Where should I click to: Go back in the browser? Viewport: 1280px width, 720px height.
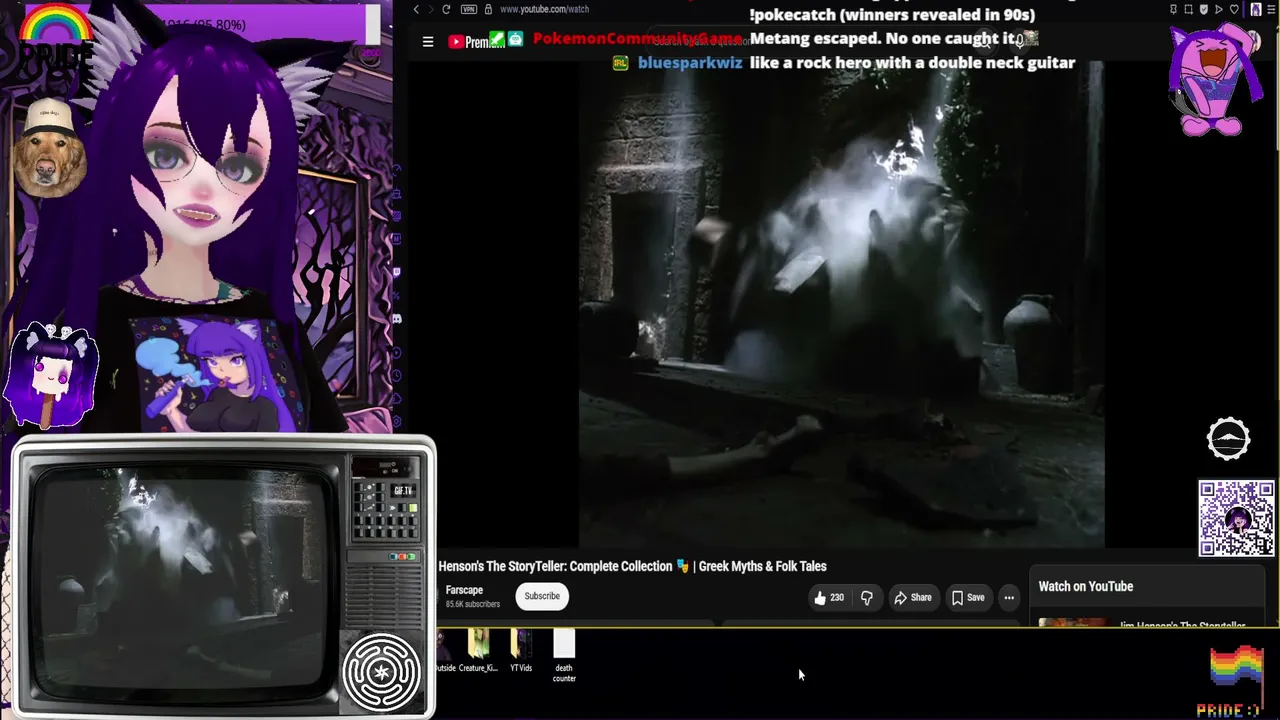click(416, 10)
